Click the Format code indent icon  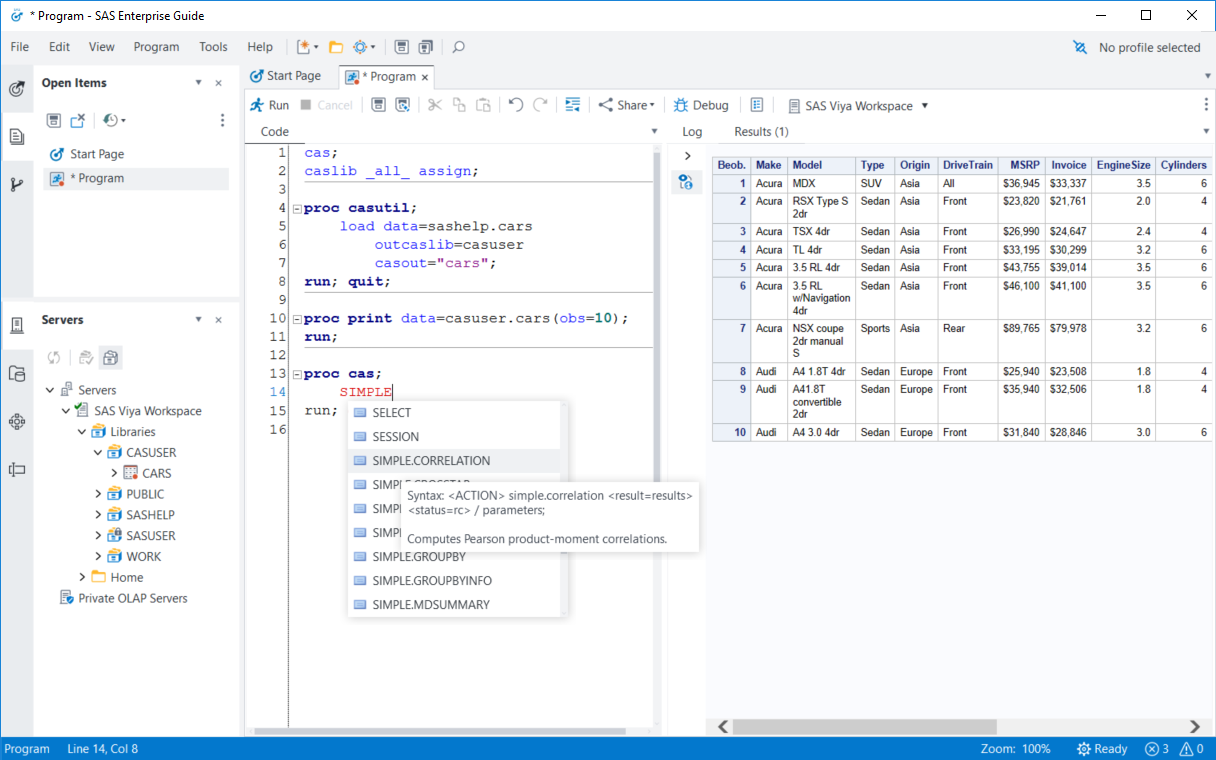pos(573,105)
